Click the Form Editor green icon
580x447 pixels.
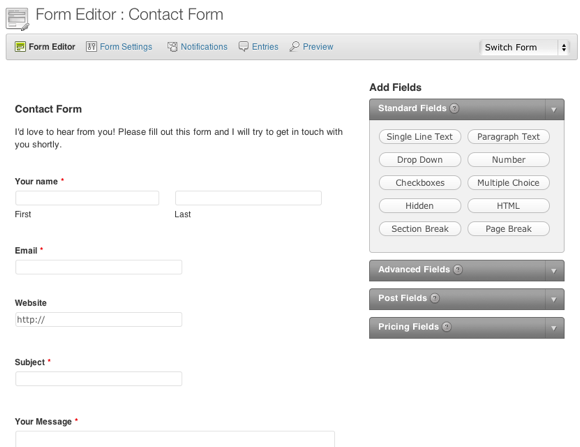[x=20, y=47]
